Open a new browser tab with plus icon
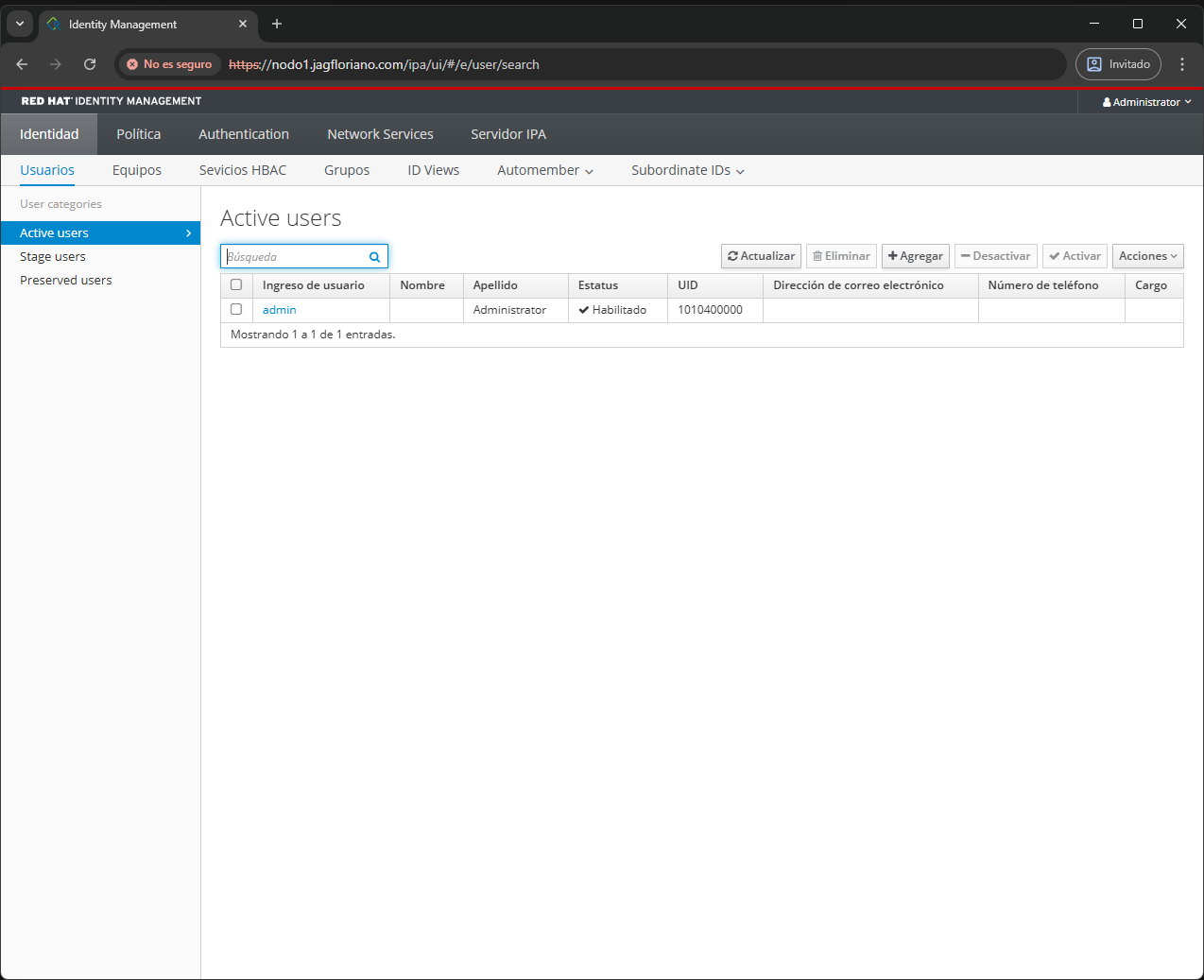 (277, 24)
